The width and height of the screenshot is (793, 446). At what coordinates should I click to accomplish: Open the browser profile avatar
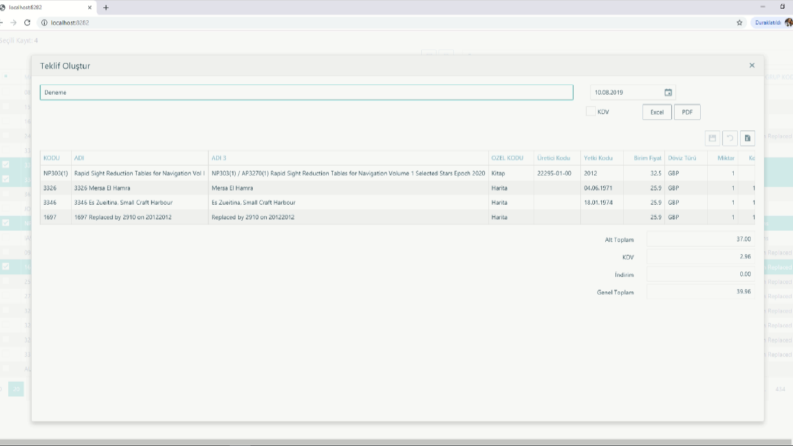click(x=789, y=22)
